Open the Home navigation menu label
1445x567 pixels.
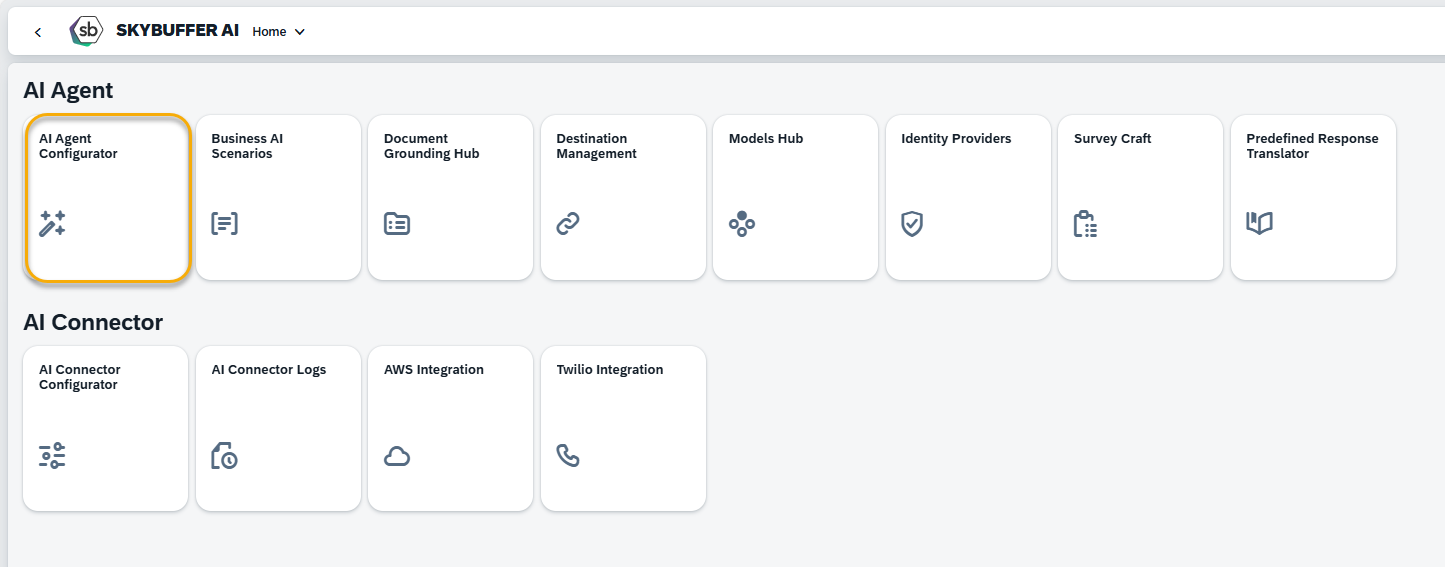pos(269,32)
